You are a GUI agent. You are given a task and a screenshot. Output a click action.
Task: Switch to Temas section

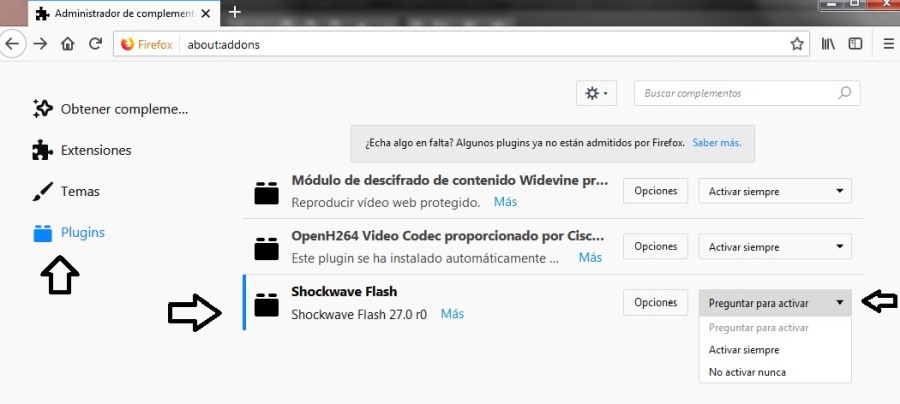[66, 192]
